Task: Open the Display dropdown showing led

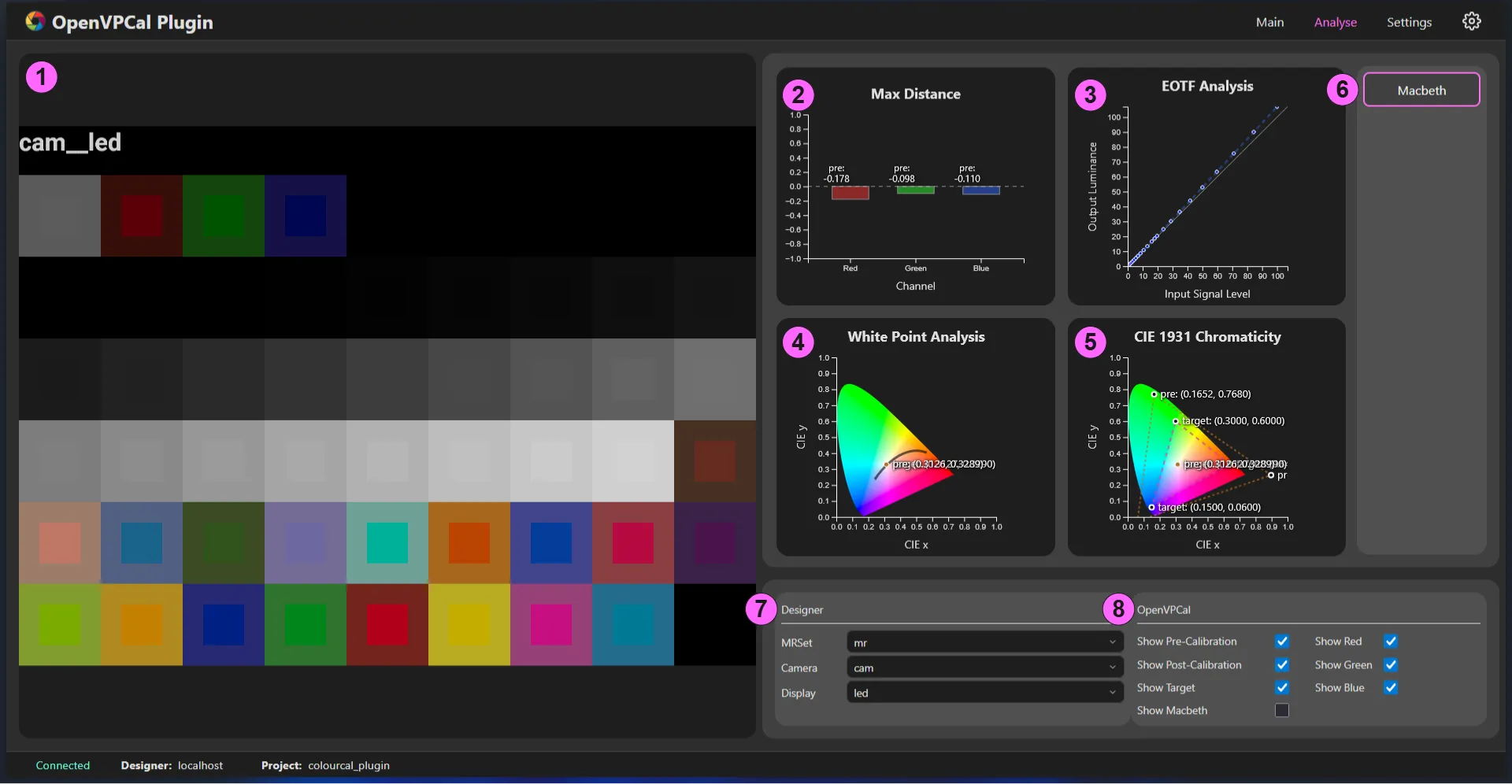Action: tap(984, 693)
